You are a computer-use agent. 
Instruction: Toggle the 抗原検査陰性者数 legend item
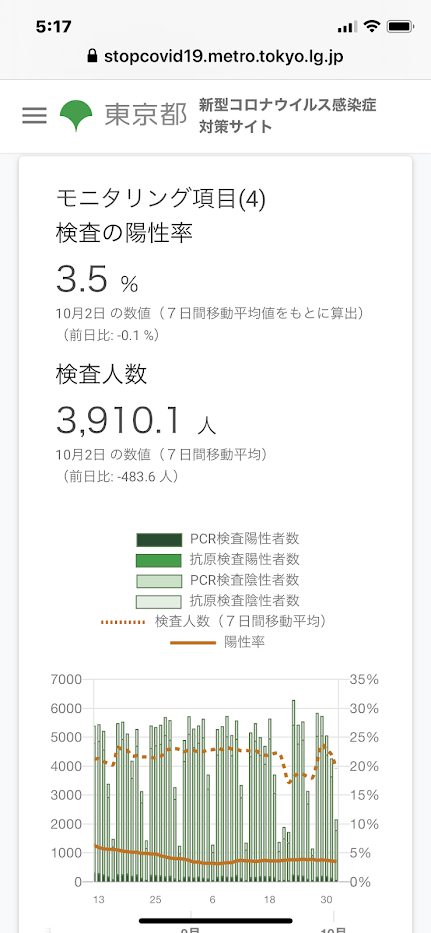tap(218, 601)
